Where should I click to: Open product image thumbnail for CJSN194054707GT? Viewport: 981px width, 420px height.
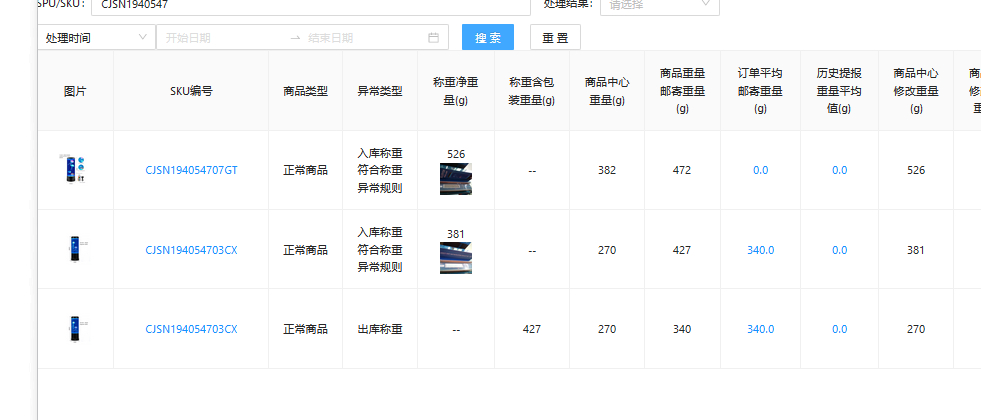(75, 168)
